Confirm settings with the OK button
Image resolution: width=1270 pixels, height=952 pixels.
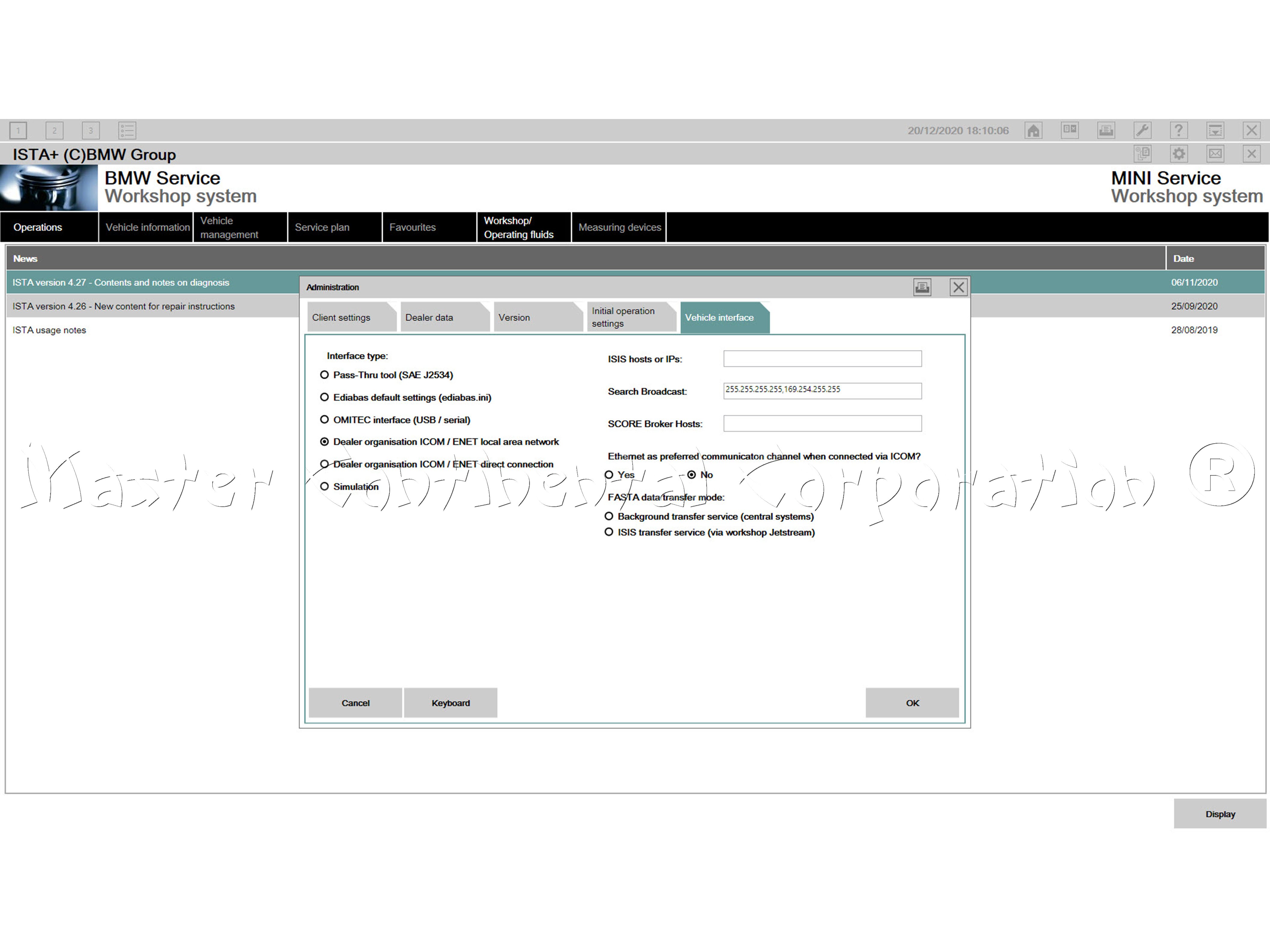coord(912,703)
